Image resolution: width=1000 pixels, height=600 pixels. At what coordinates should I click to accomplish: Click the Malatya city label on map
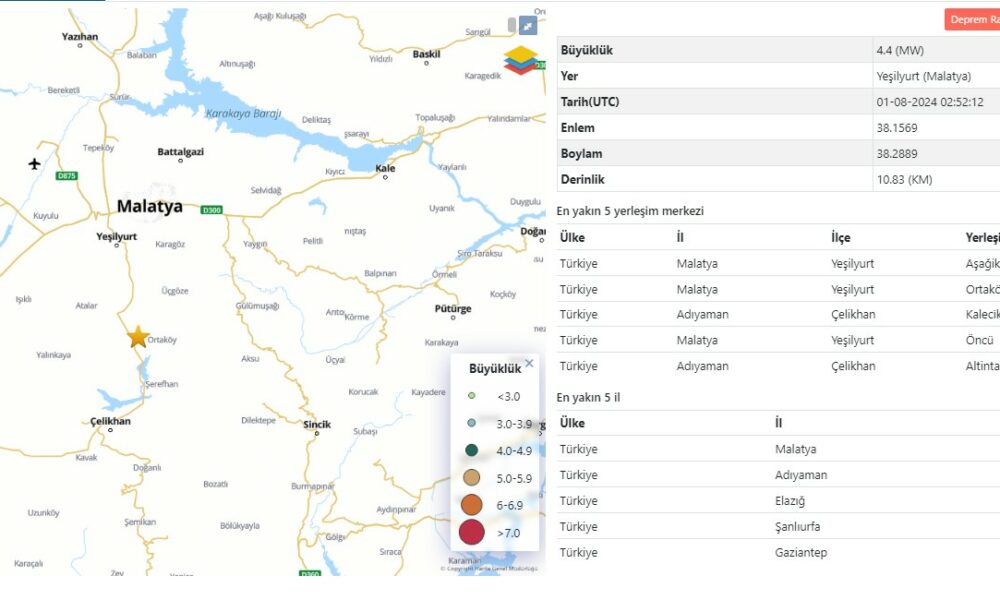[x=150, y=207]
